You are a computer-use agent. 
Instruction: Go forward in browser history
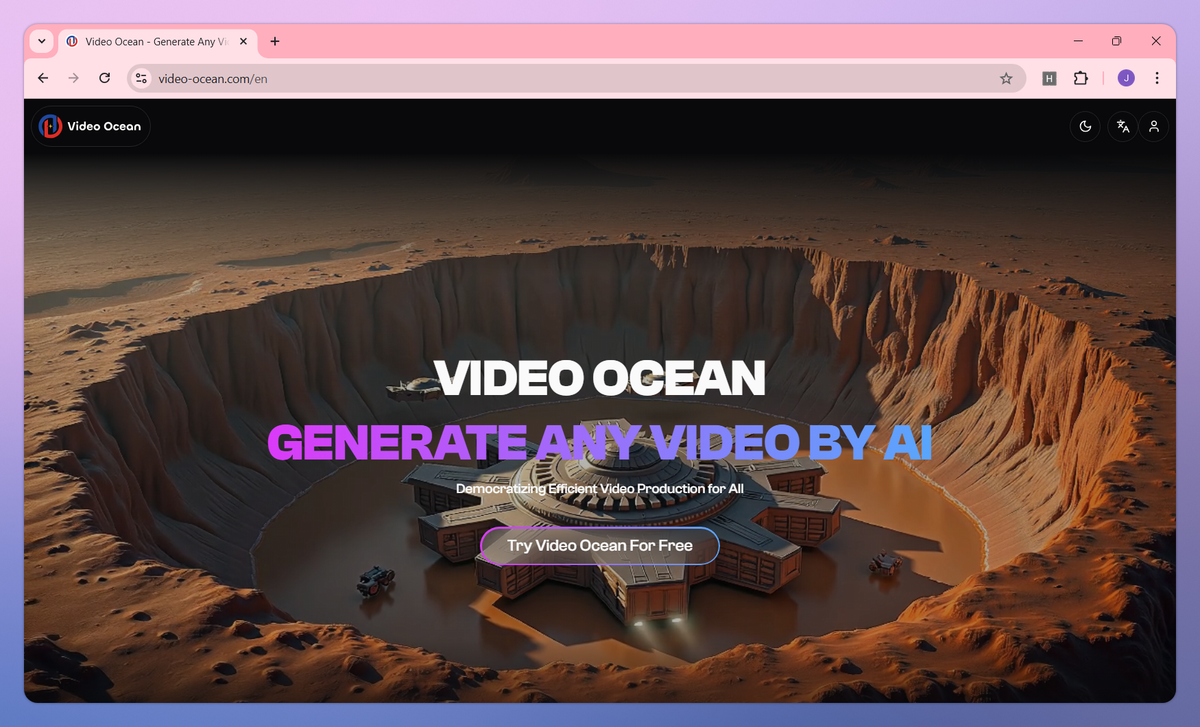pyautogui.click(x=73, y=78)
